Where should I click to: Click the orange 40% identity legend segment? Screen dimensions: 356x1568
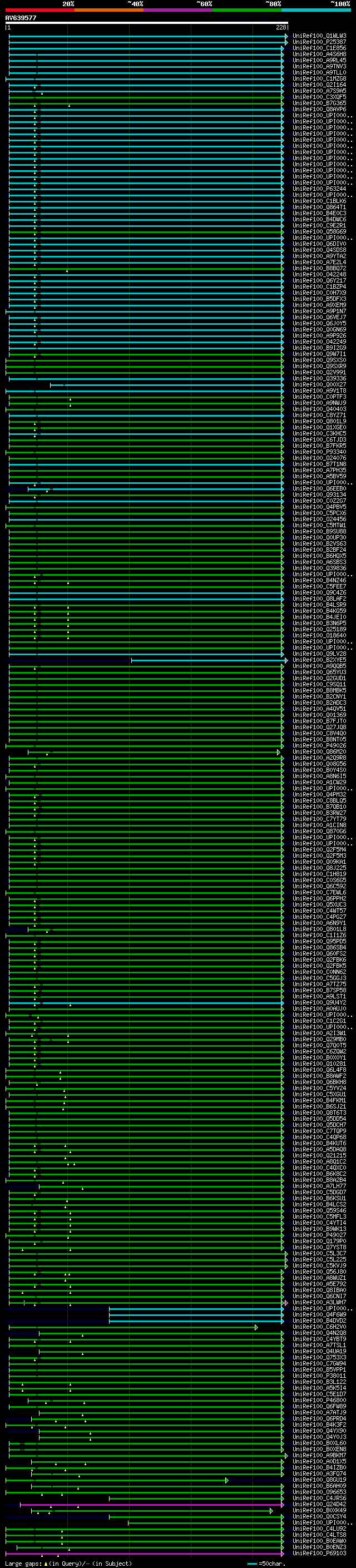pos(109,10)
